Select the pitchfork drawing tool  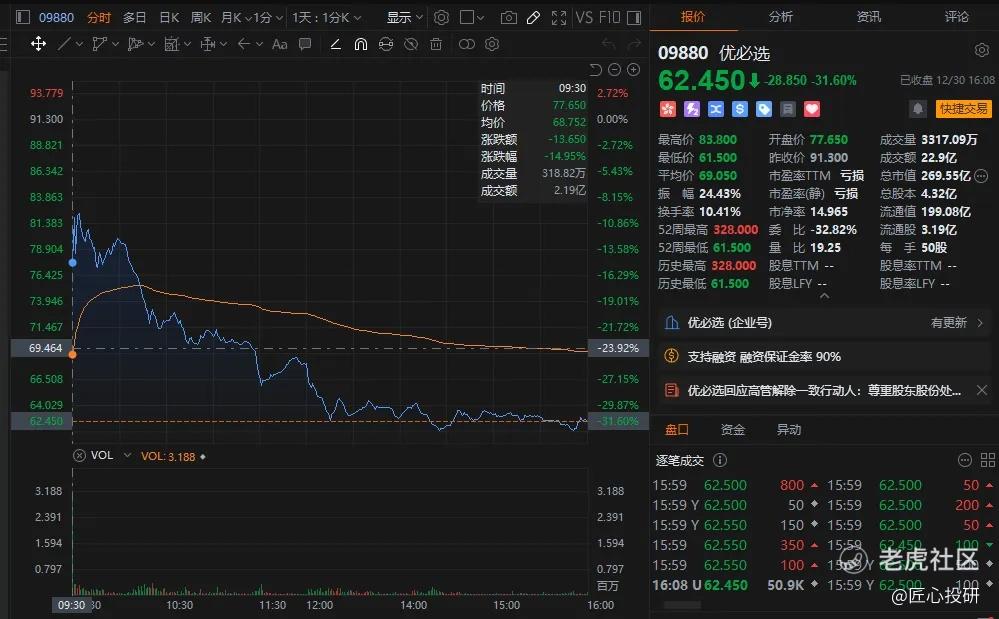134,44
